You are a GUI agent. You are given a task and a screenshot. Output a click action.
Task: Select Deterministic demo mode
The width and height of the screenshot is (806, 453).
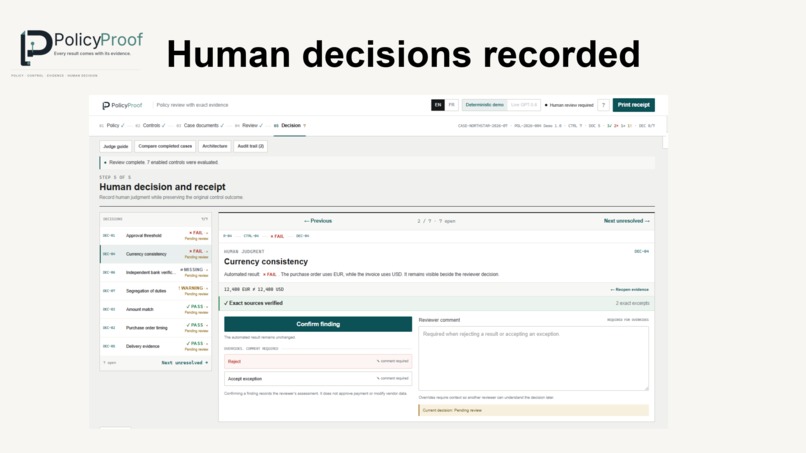pos(484,105)
